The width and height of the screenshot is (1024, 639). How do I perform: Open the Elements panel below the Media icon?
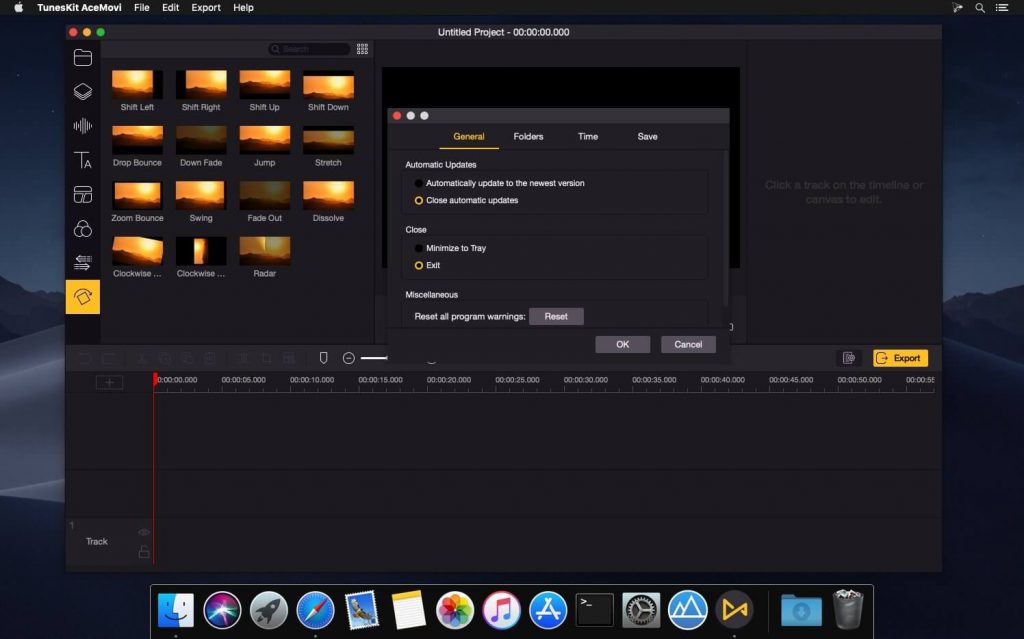tap(83, 91)
